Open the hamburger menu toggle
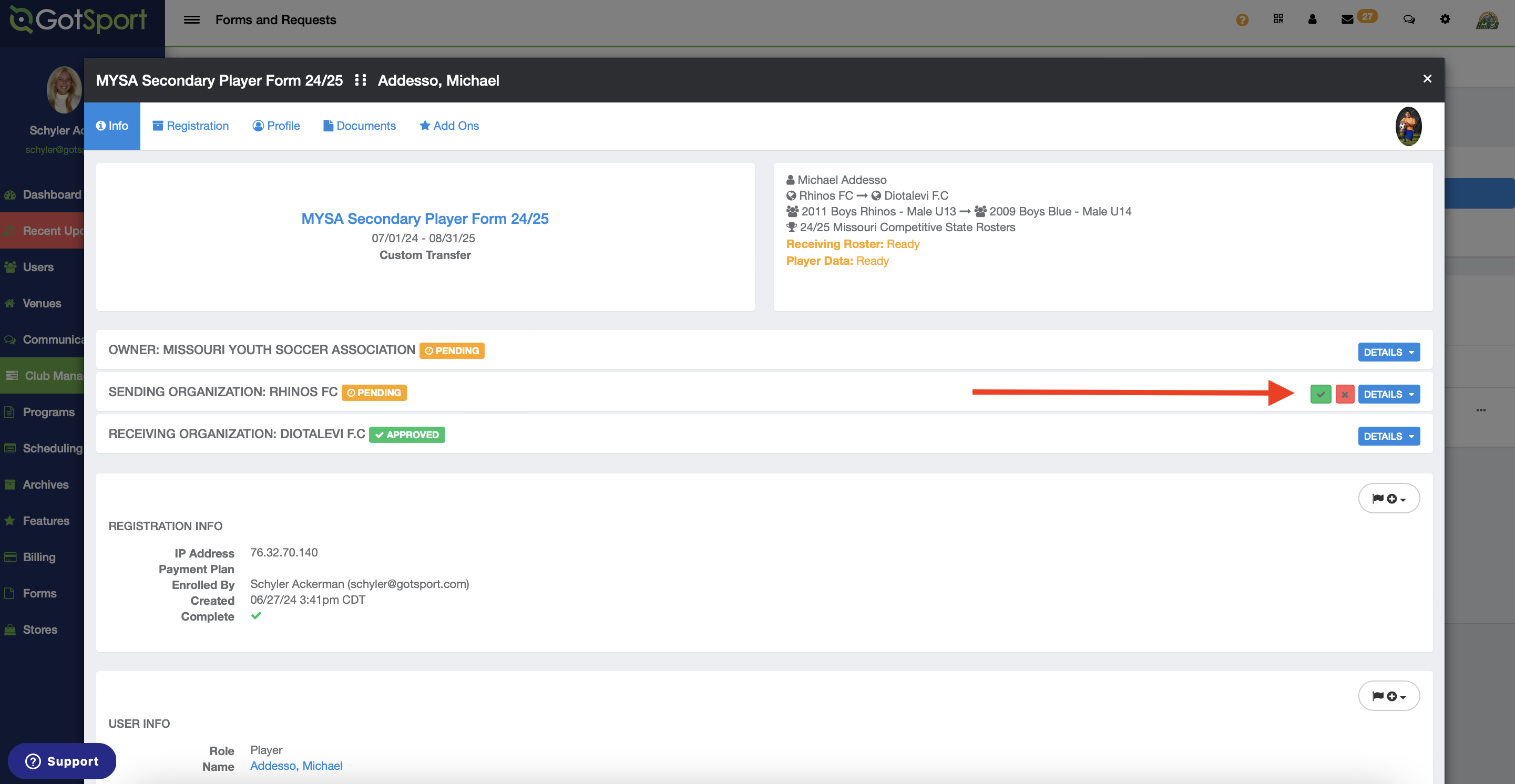Image resolution: width=1515 pixels, height=784 pixels. coord(192,19)
